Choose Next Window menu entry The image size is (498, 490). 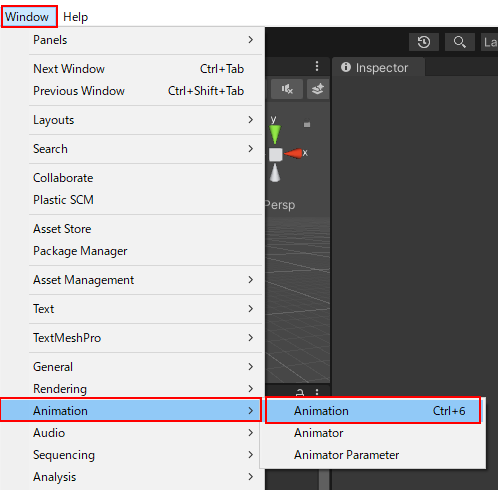132,69
